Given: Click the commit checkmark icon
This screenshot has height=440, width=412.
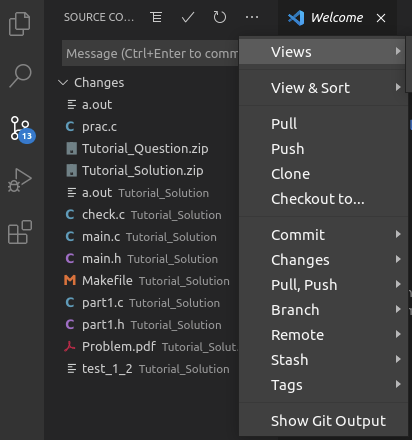Looking at the screenshot, I should click(188, 17).
